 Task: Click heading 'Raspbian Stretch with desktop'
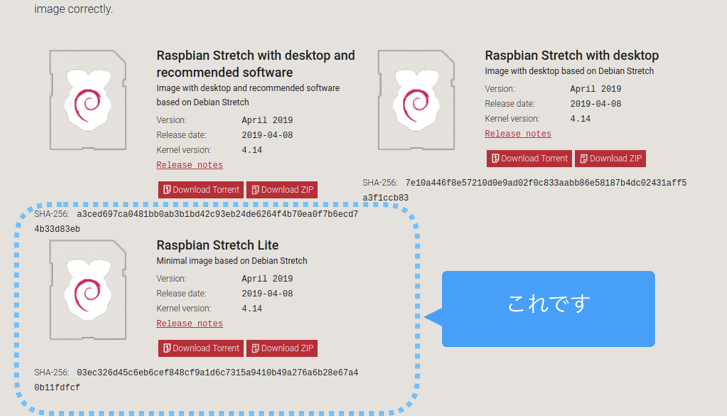572,56
